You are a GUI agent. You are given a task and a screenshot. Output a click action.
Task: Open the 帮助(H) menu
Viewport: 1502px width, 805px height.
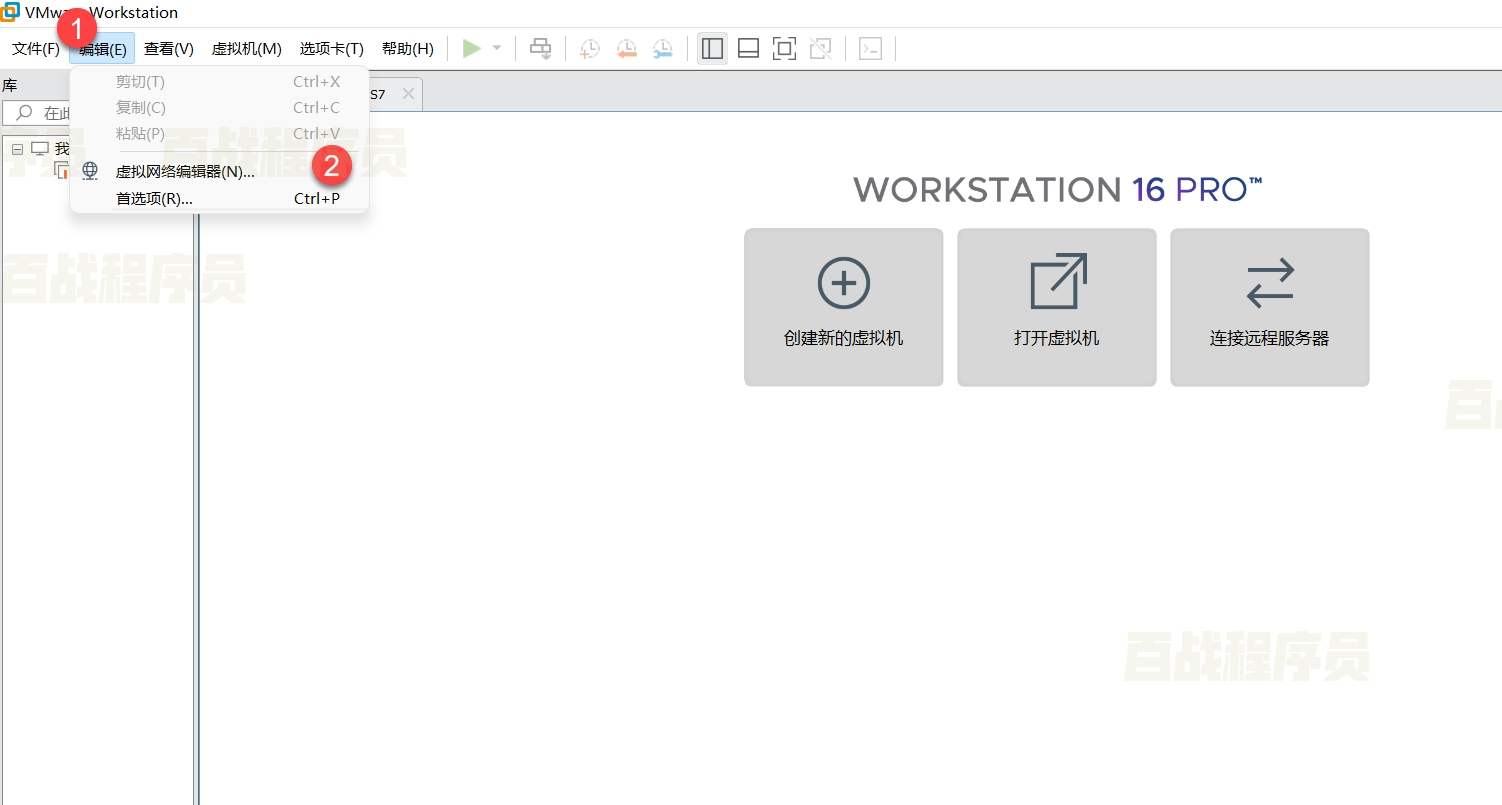point(407,49)
